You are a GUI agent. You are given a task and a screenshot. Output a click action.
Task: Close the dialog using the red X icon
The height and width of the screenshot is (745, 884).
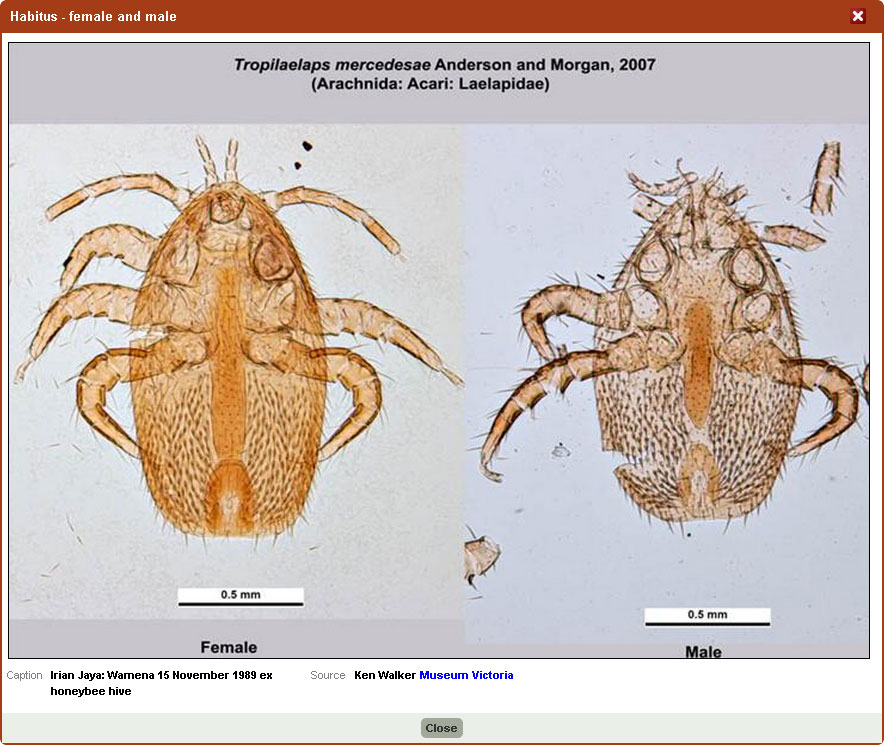coord(857,16)
